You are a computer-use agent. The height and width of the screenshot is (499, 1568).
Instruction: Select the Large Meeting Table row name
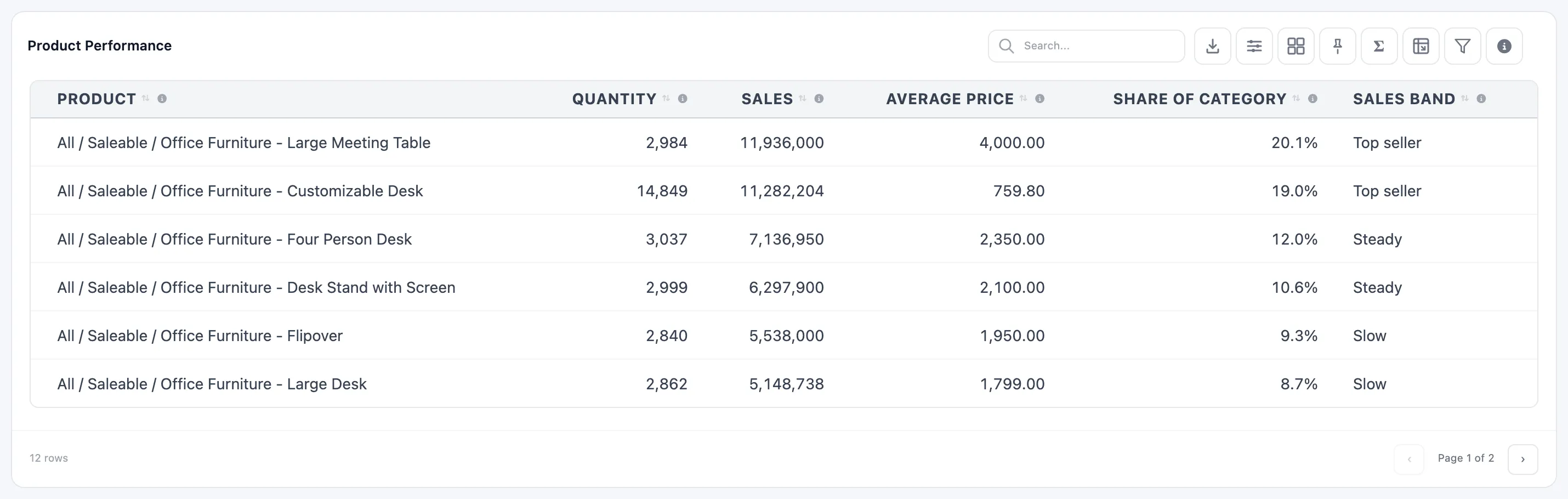click(243, 143)
